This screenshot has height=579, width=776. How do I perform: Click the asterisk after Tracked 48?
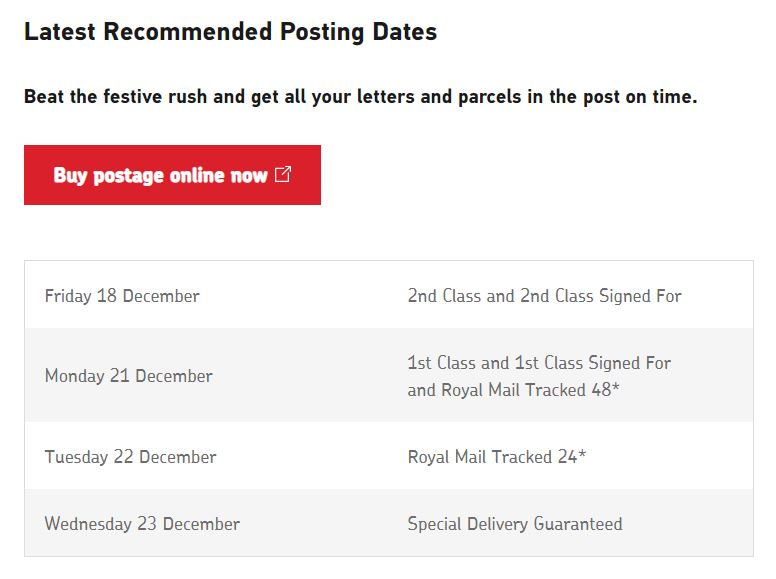point(616,388)
